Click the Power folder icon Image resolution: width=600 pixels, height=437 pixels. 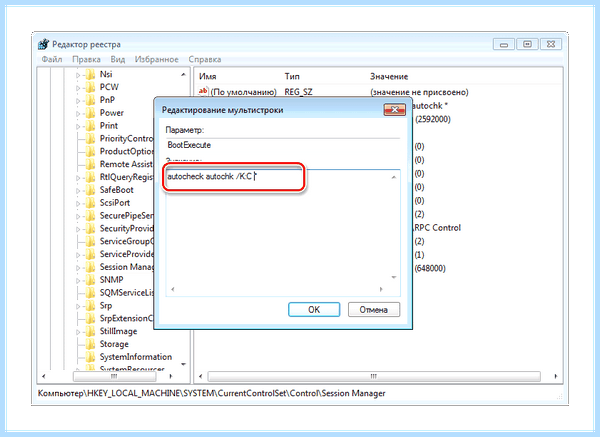90,113
